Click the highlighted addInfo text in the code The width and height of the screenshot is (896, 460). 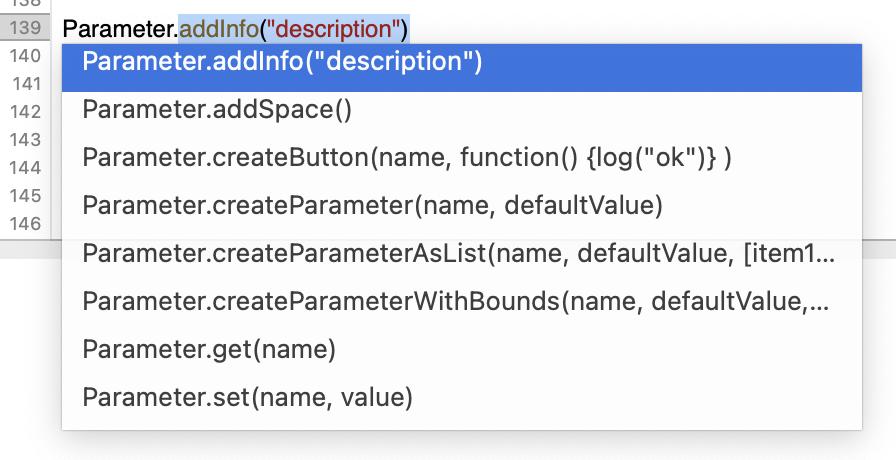[219, 30]
